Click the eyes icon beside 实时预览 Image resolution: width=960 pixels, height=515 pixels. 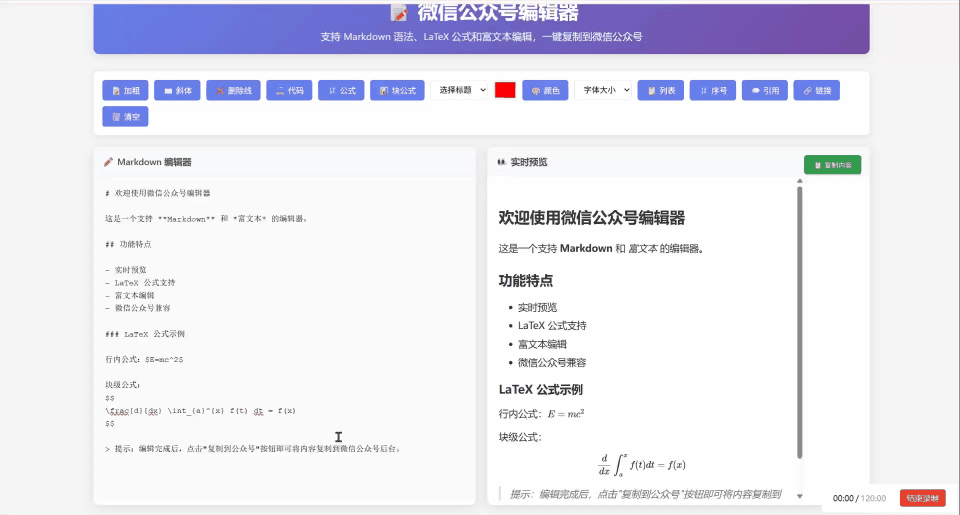click(501, 162)
